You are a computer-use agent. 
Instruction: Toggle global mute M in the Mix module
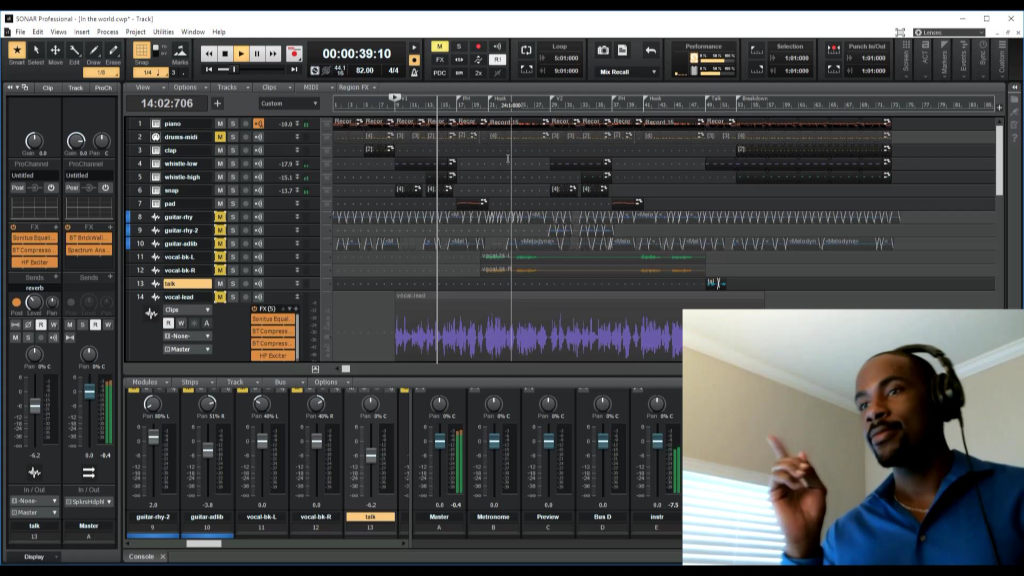(x=440, y=46)
